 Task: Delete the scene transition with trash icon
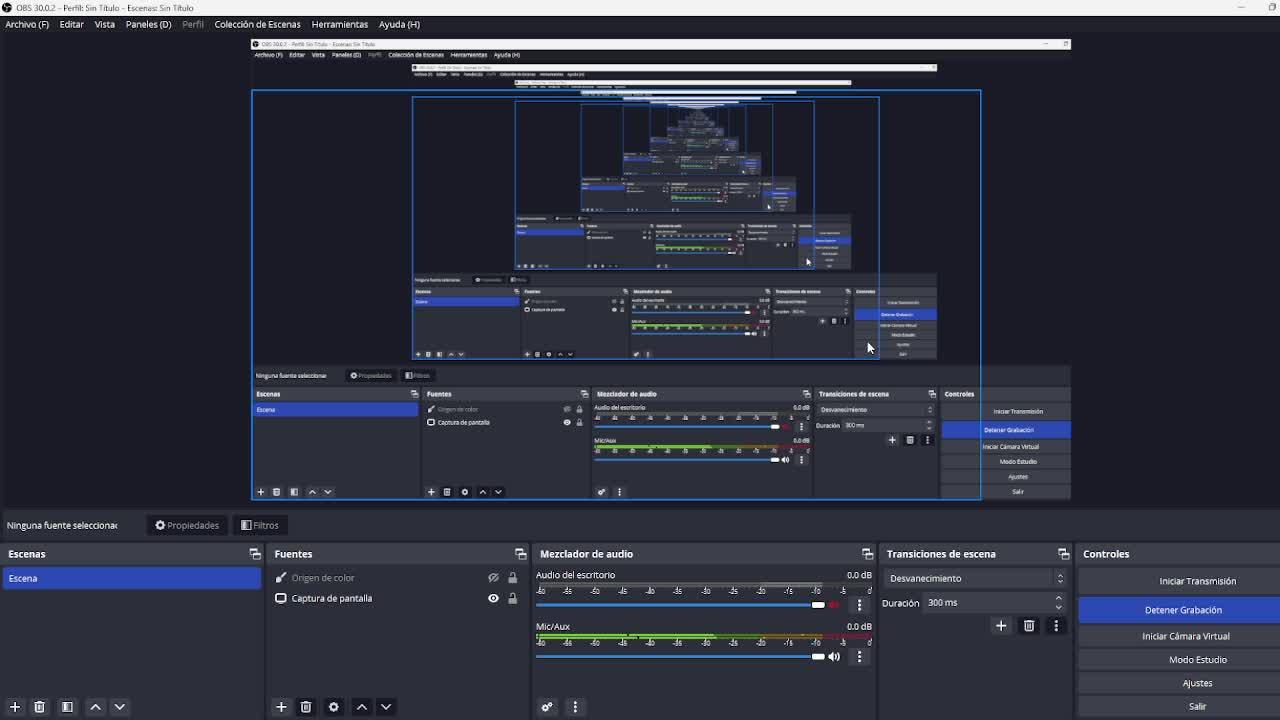point(1029,626)
